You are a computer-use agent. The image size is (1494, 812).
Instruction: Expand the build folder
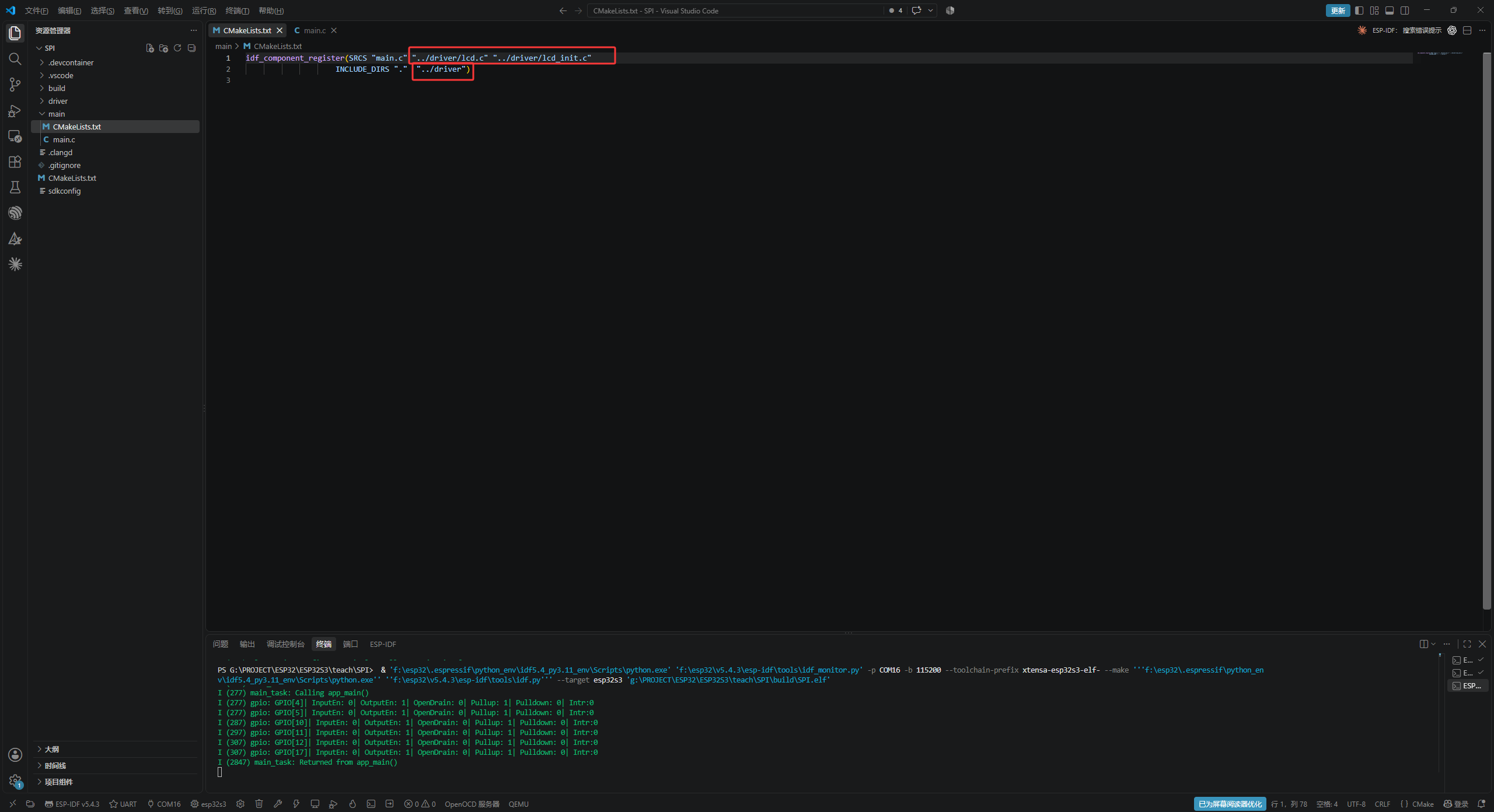click(x=117, y=88)
